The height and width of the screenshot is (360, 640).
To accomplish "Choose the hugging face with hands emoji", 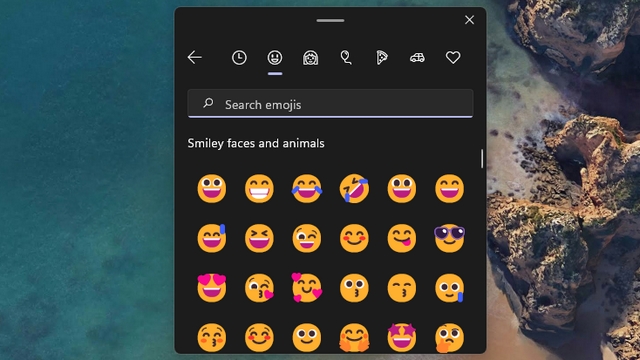I will coord(354,338).
